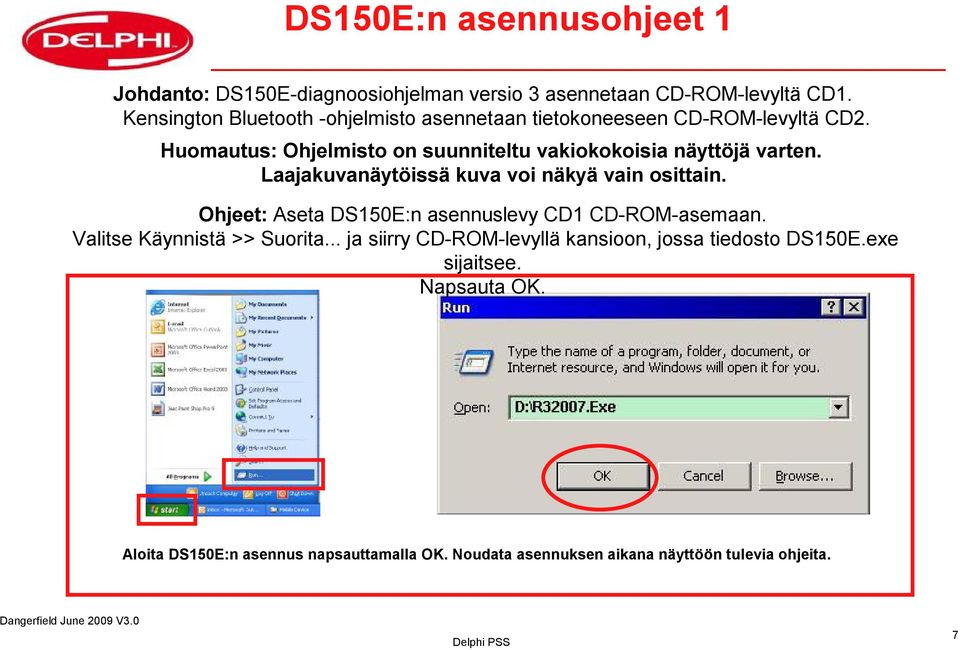960x650 pixels.
Task: Open Jasc Paint Shop Pro 9
Action: 182,408
